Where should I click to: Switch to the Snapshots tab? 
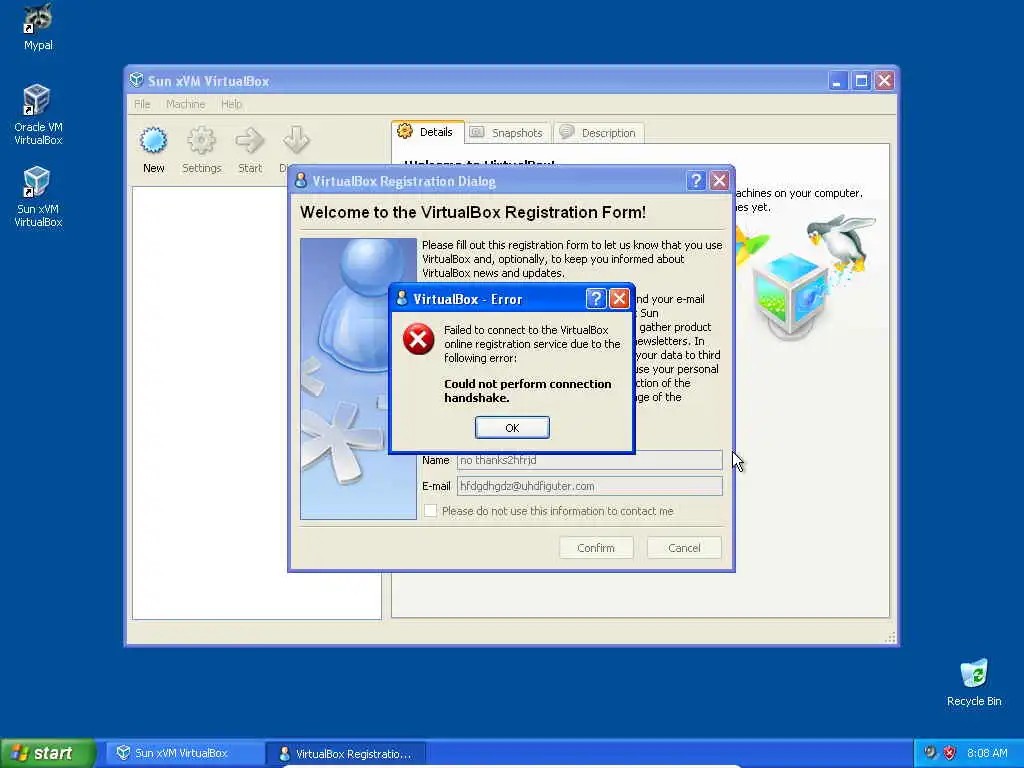click(508, 133)
